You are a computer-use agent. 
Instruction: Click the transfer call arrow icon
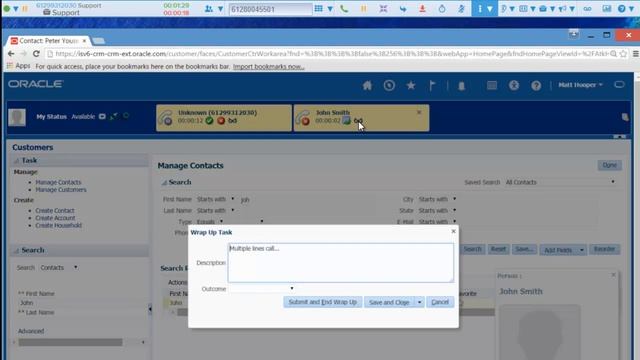tap(403, 9)
